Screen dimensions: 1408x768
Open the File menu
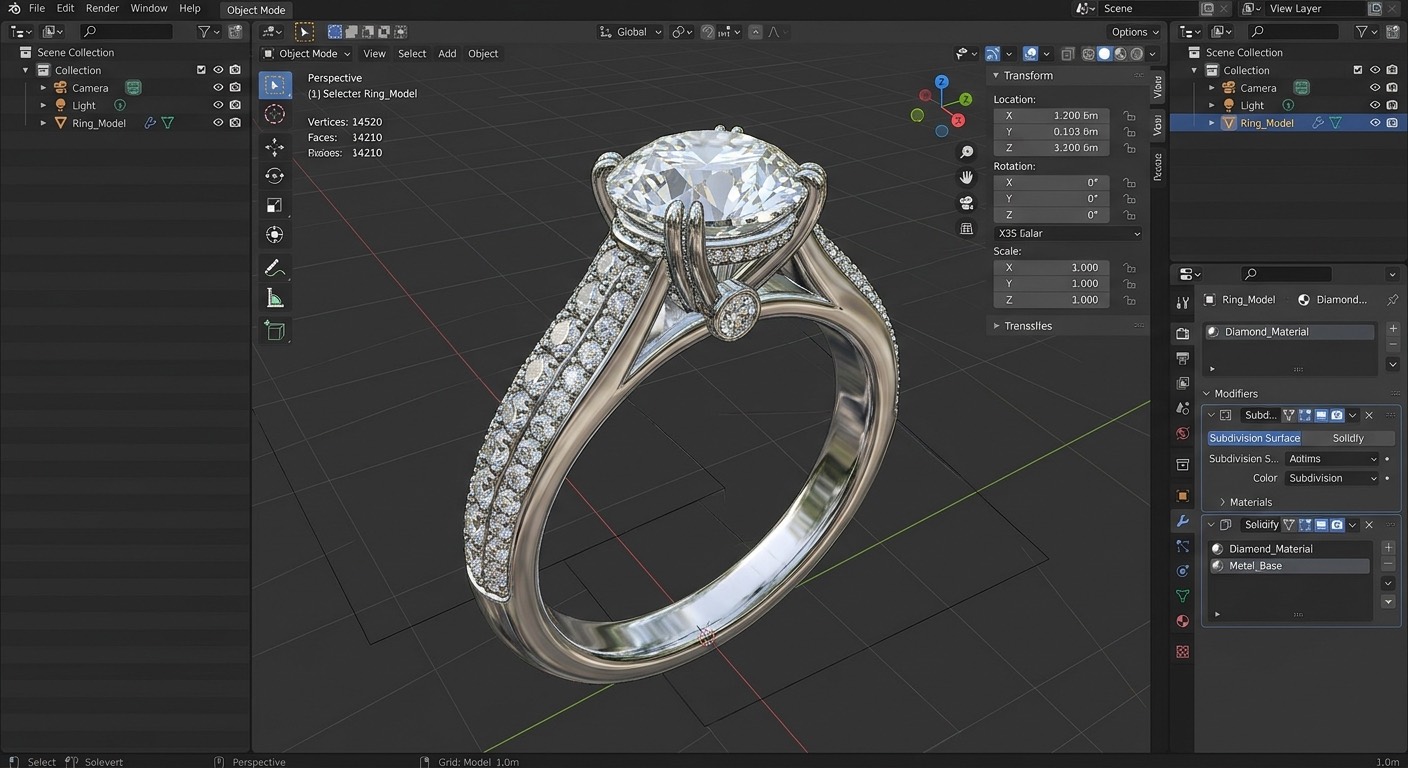[x=37, y=8]
